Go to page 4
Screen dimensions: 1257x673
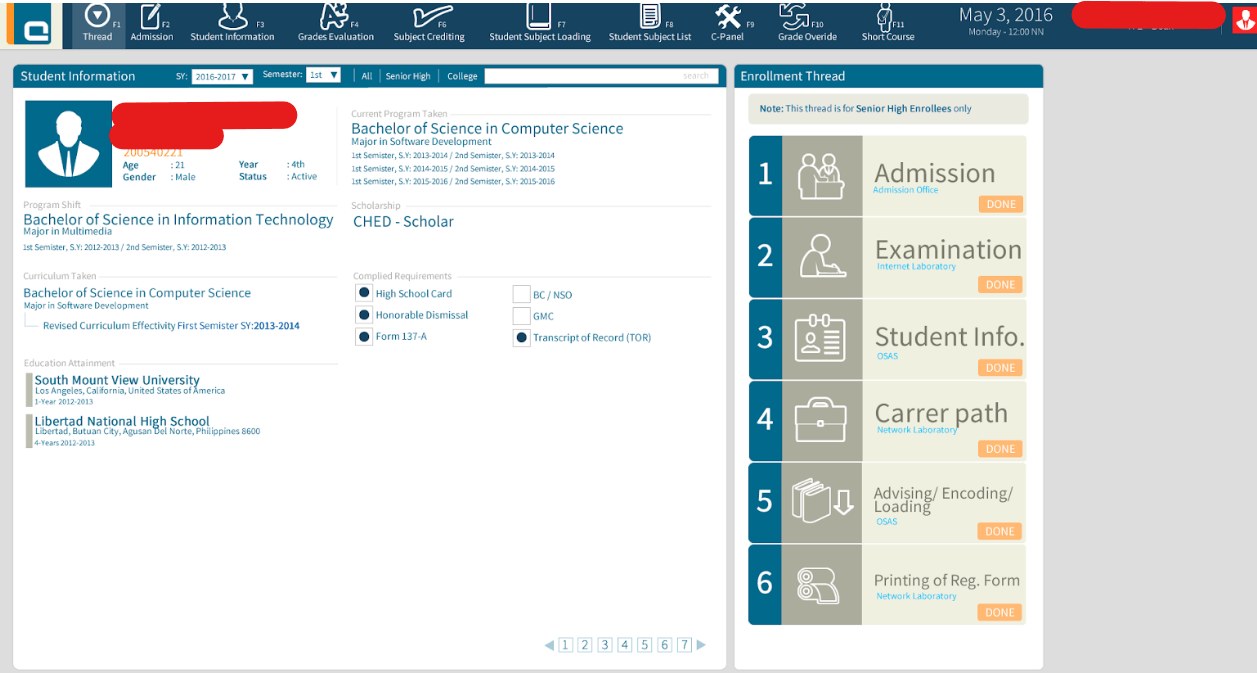(625, 645)
